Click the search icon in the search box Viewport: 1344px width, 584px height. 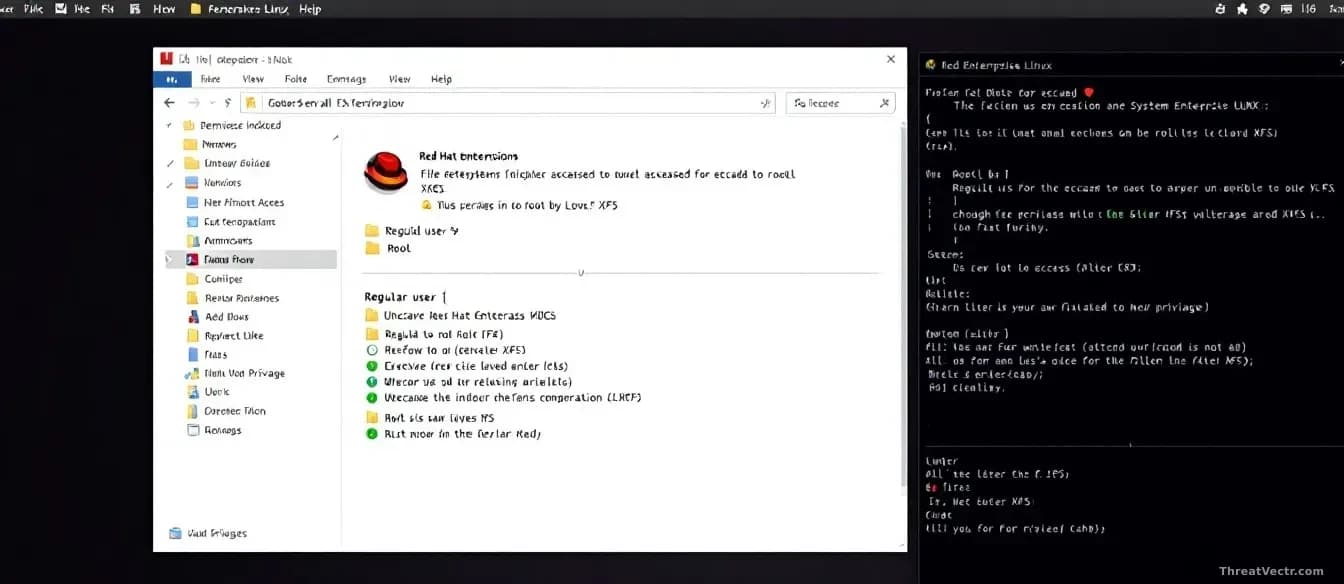(884, 103)
